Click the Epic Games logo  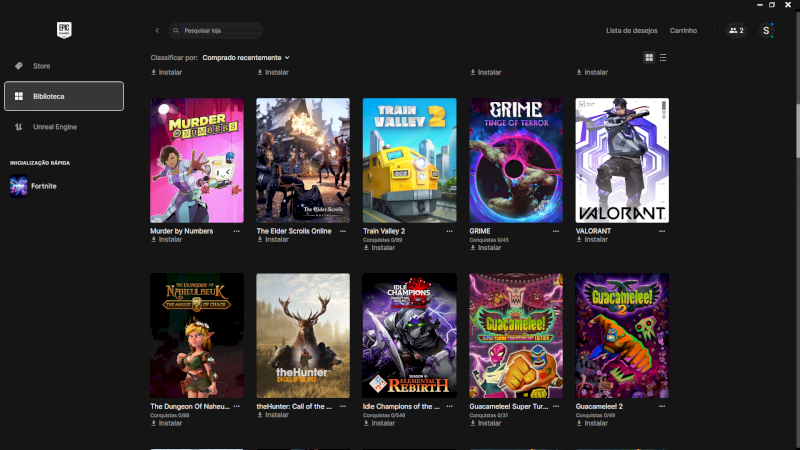pos(64,30)
